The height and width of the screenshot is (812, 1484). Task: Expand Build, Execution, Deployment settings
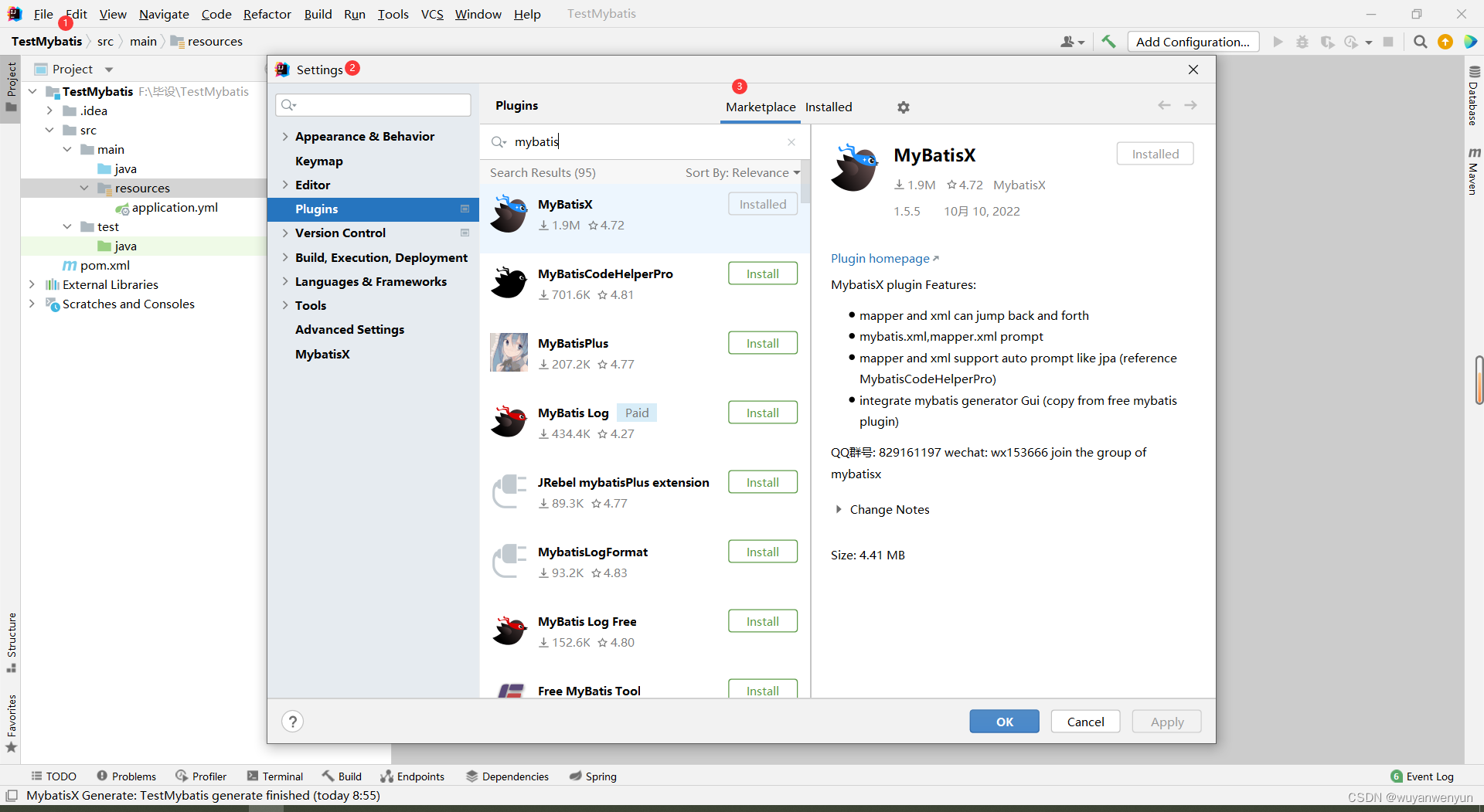[x=285, y=257]
